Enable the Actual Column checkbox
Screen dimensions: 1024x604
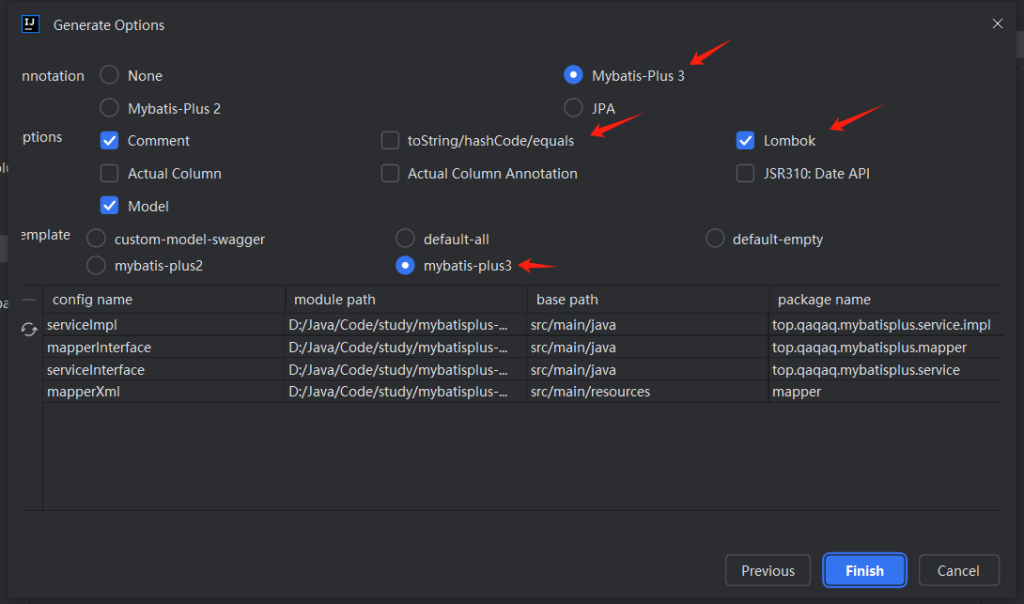(110, 174)
